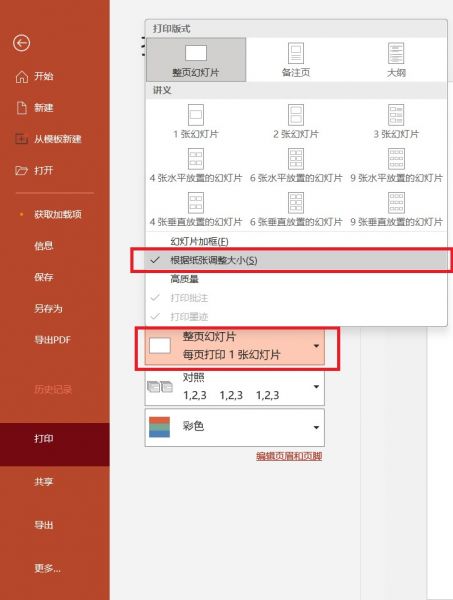453x600 pixels.
Task: Go to 导出PDF in sidebar
Action: pos(52,340)
